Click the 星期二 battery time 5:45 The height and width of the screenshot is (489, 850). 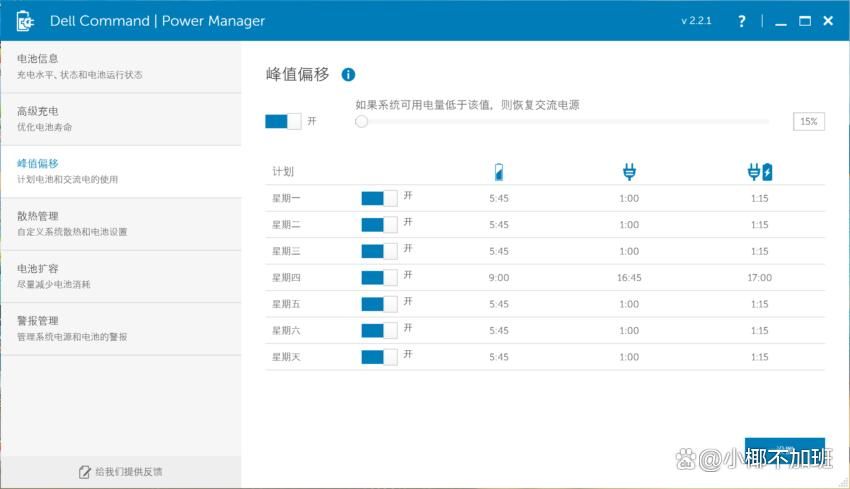pos(499,224)
